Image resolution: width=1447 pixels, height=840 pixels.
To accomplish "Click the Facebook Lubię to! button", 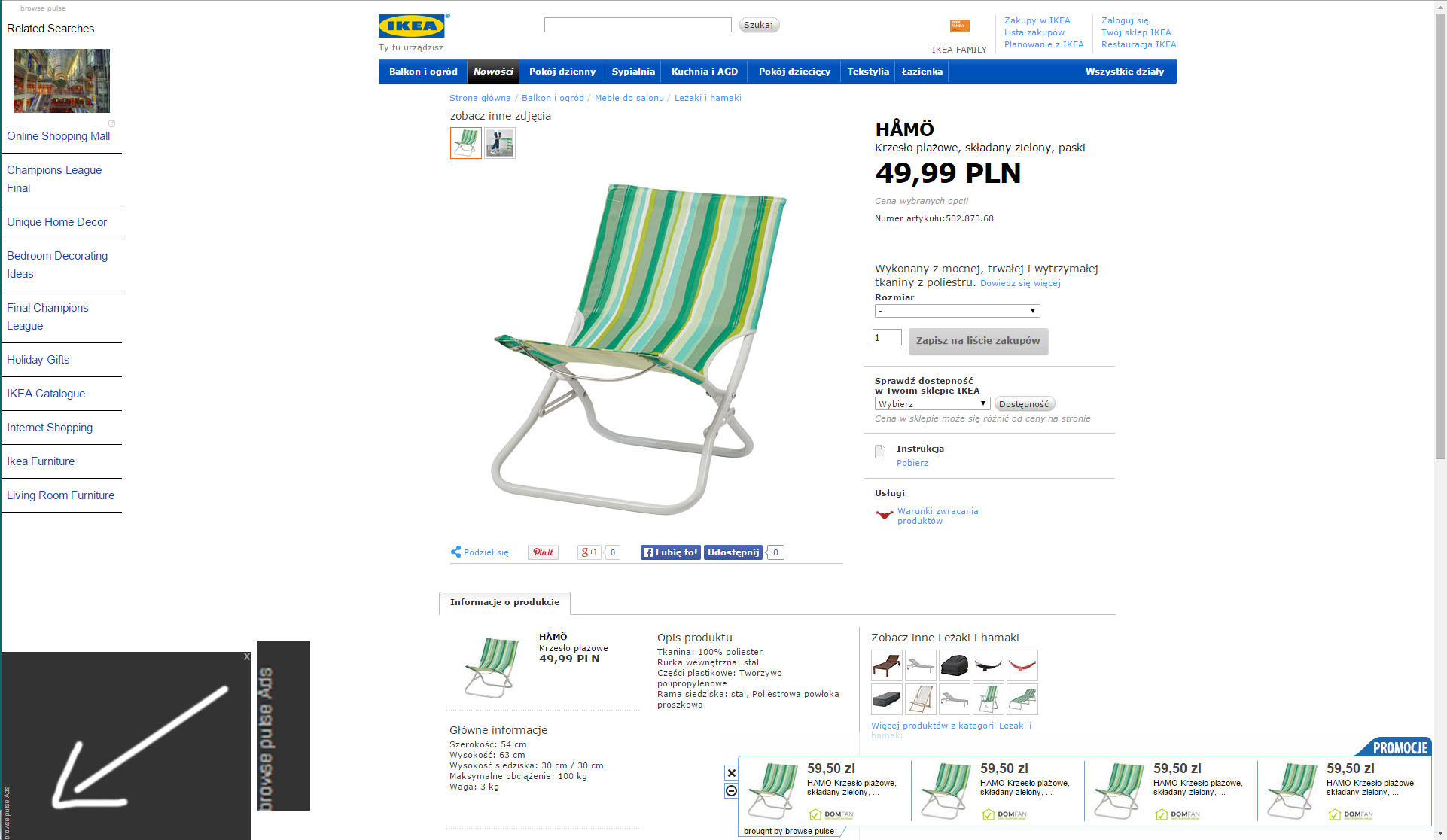I will click(x=670, y=552).
